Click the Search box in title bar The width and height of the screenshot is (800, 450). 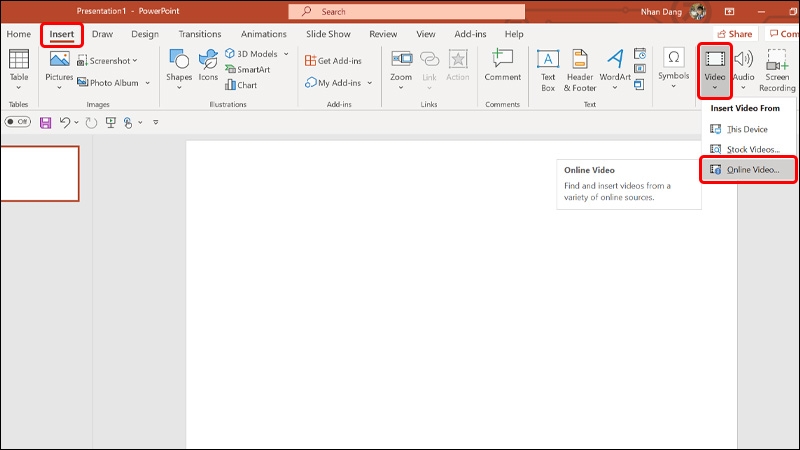tap(407, 11)
